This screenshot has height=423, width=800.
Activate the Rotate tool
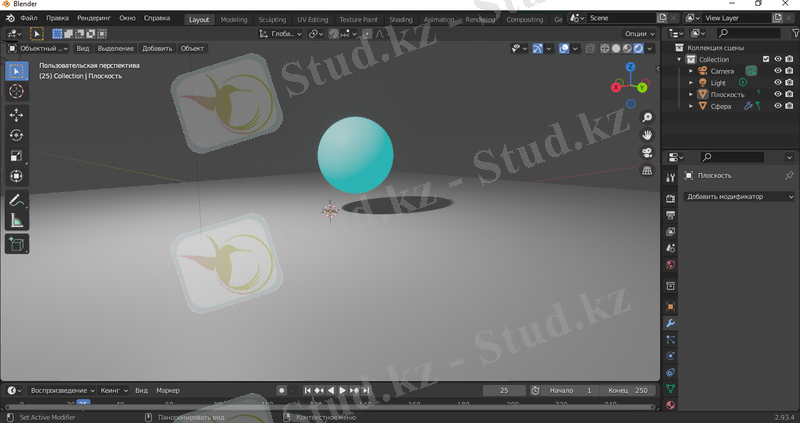click(x=16, y=135)
